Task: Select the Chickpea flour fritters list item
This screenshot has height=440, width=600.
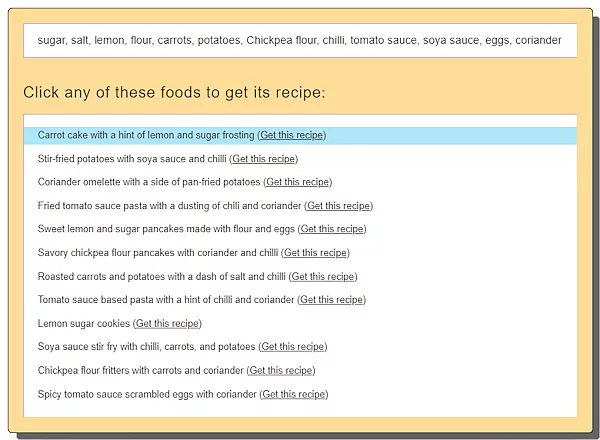Action: pyautogui.click(x=140, y=370)
